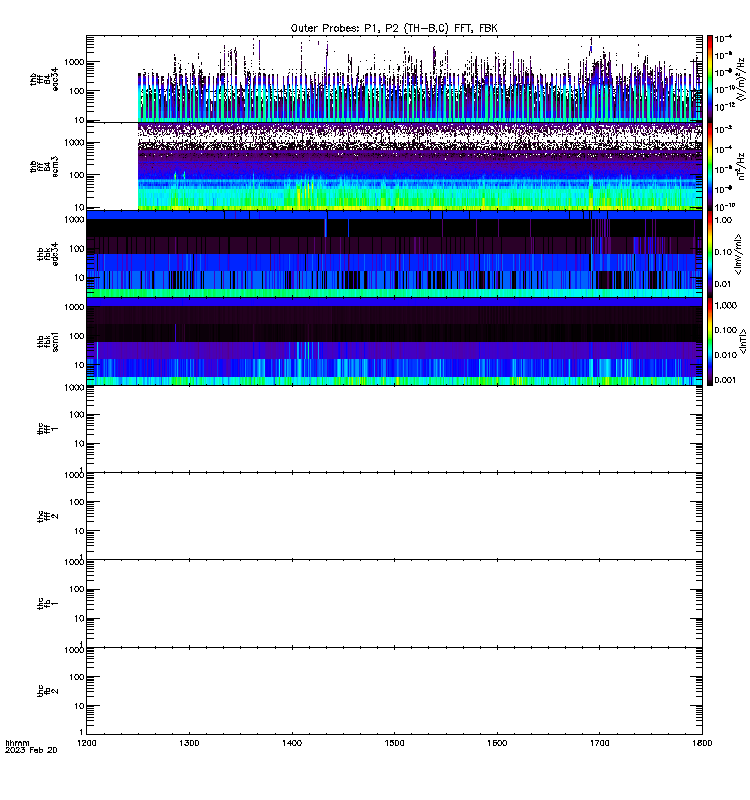
Task: Click the thb fff 64 scm3 spectrogram panel
Action: click(394, 166)
